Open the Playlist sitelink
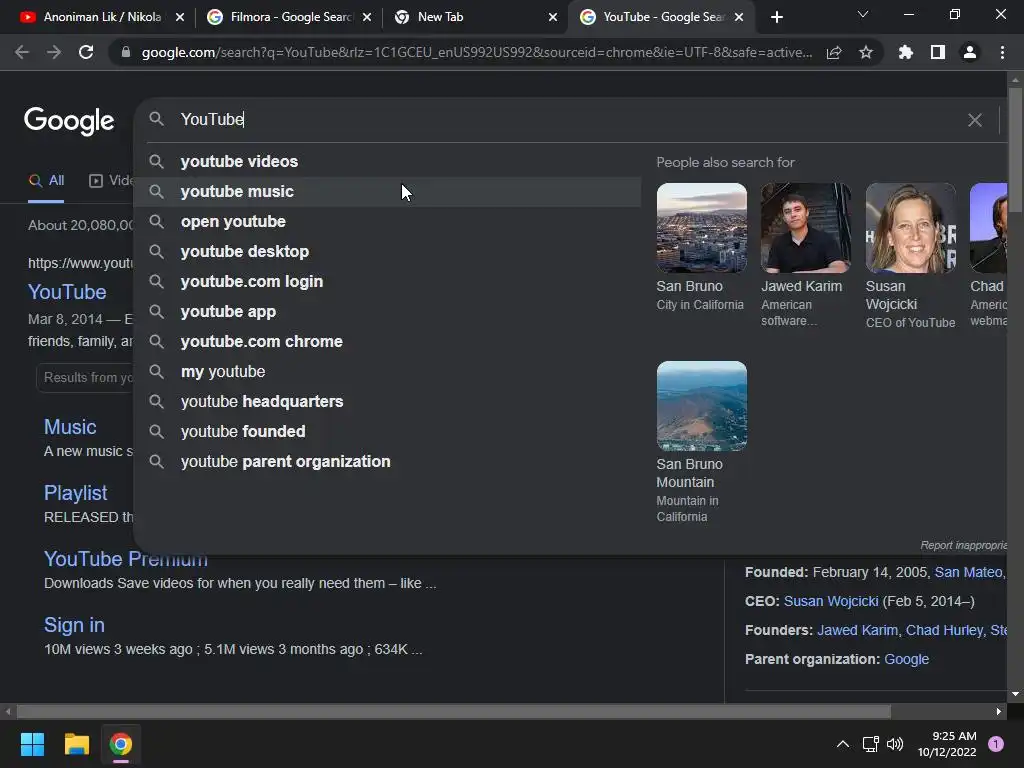 tap(75, 493)
